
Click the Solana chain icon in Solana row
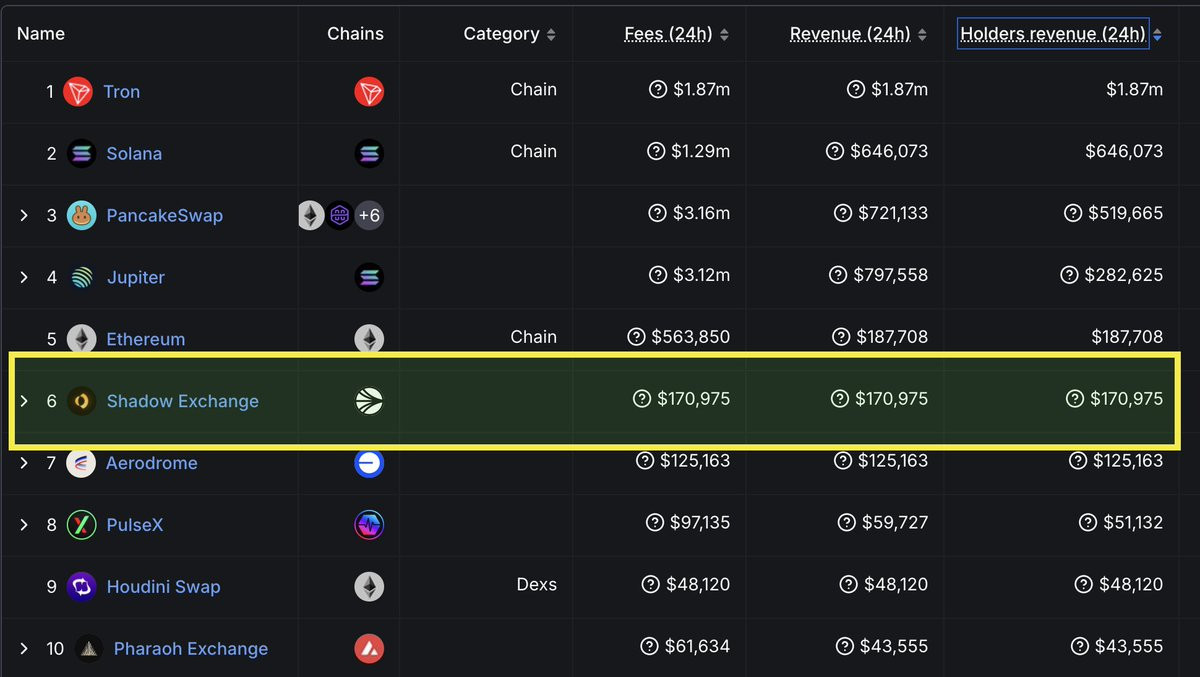(x=369, y=154)
